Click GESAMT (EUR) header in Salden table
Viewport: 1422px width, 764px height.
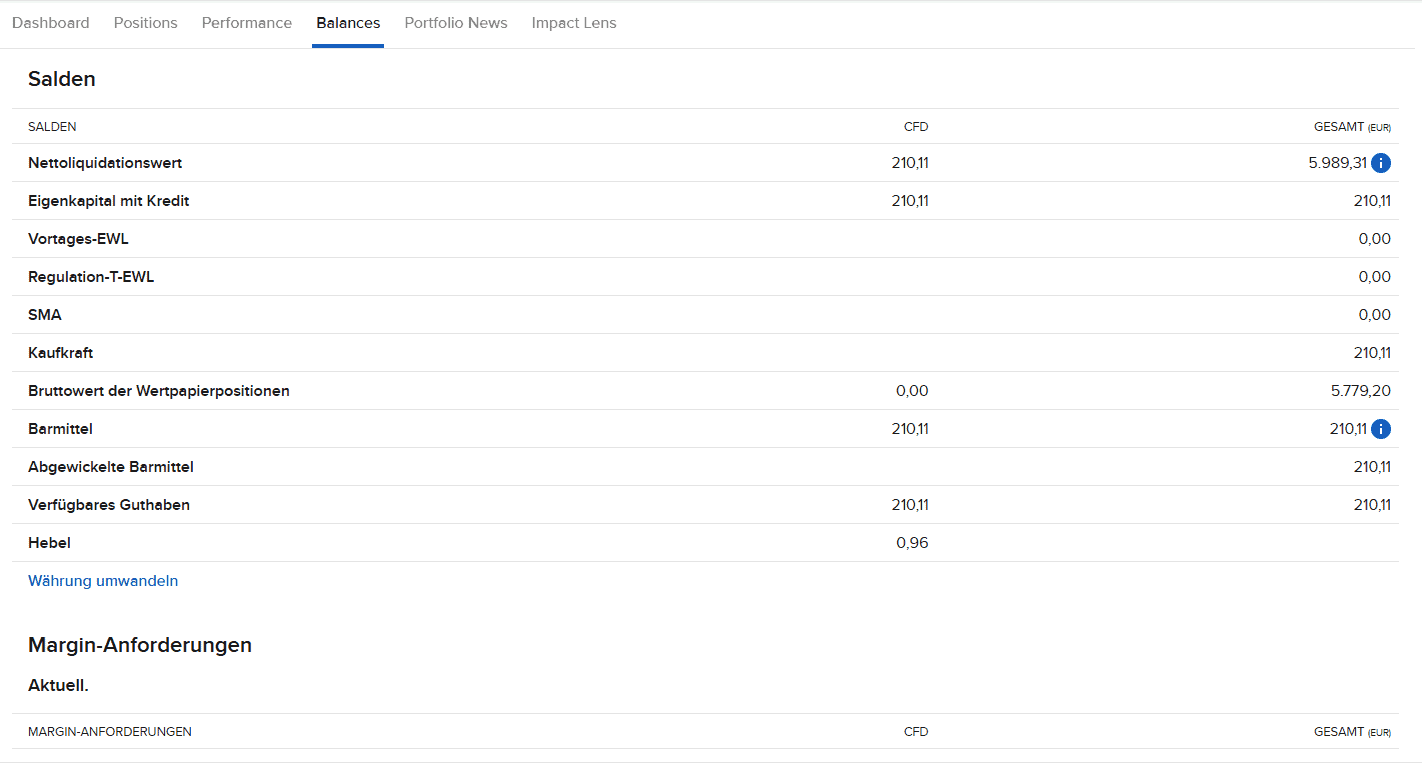coord(1352,127)
